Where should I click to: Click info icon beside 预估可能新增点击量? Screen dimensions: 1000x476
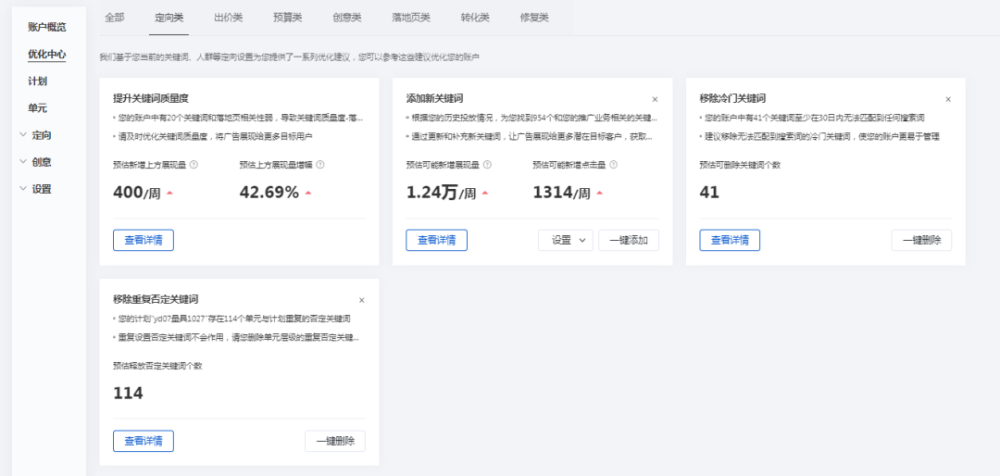(x=613, y=165)
